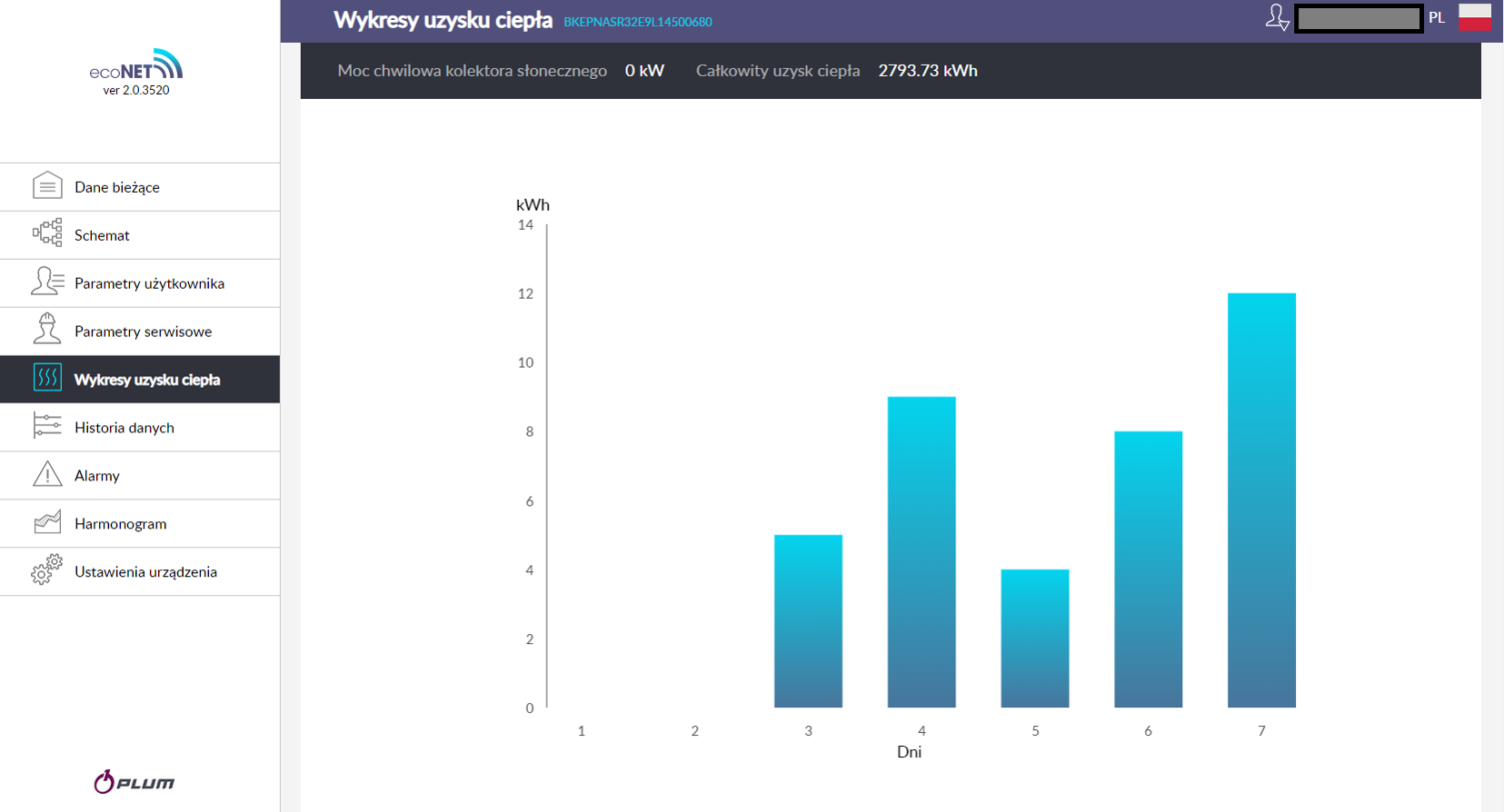Click the day 5 chart bar
Screen dimensions: 1504x812
1035,638
